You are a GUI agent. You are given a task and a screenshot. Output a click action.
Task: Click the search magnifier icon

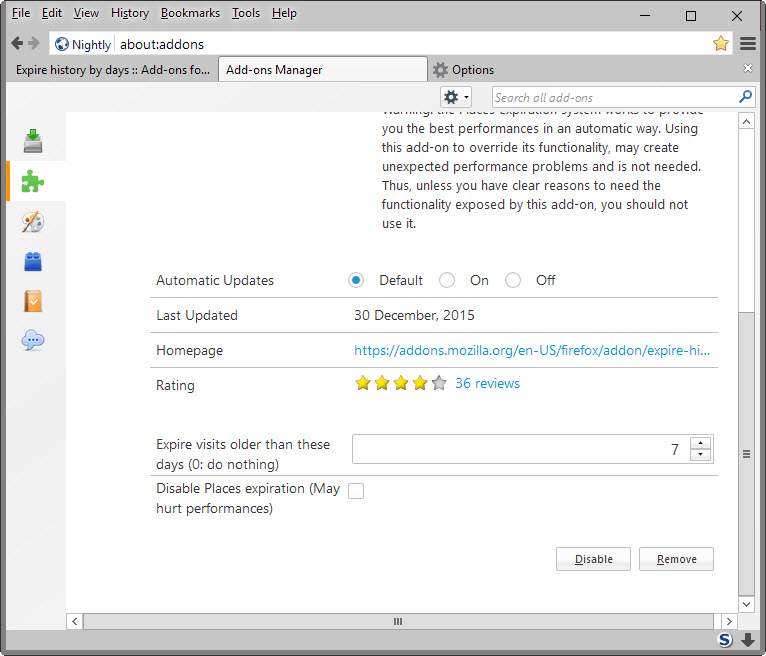[x=745, y=97]
